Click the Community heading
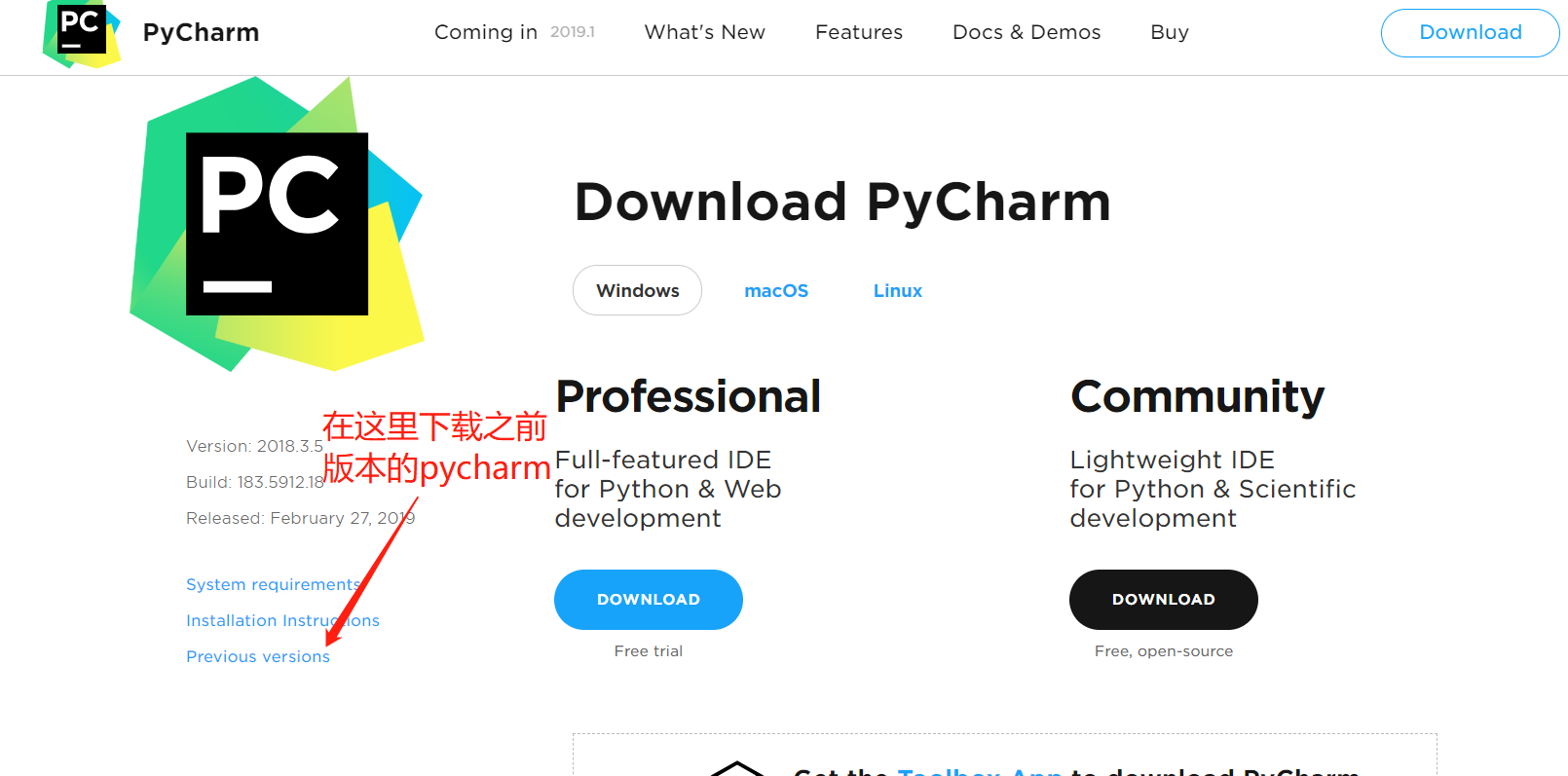Screen dimensions: 1568x776 coord(1197,397)
